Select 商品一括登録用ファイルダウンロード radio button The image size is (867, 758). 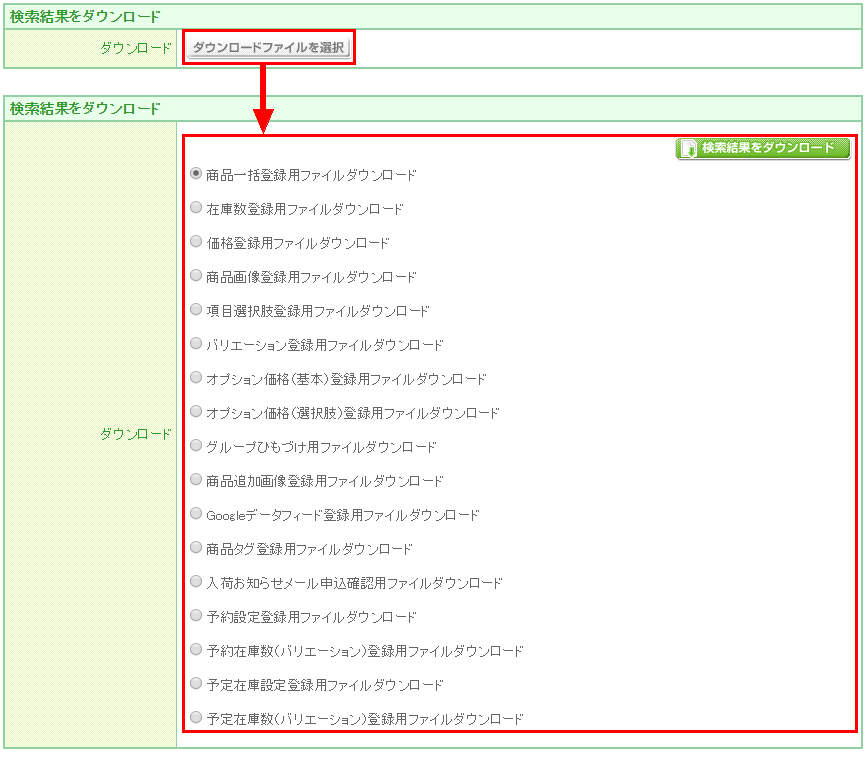[196, 174]
